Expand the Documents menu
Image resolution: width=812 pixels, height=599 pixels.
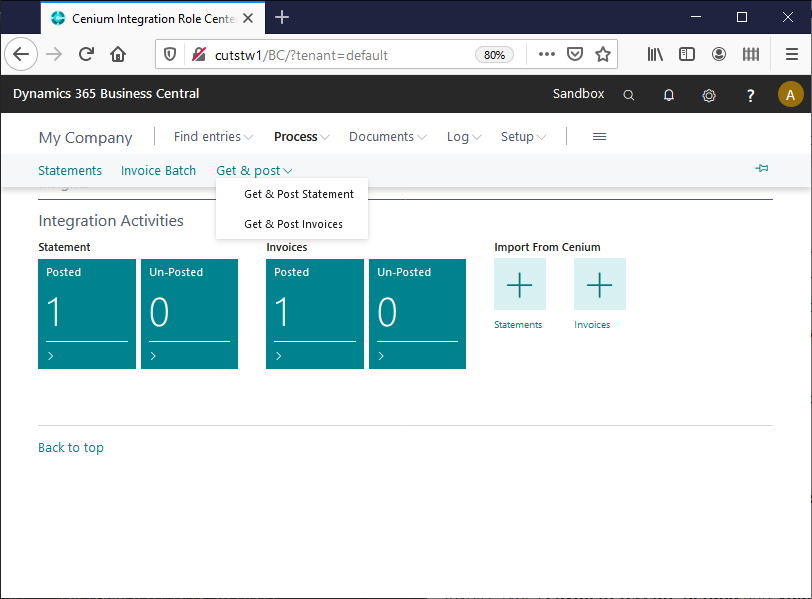point(387,137)
